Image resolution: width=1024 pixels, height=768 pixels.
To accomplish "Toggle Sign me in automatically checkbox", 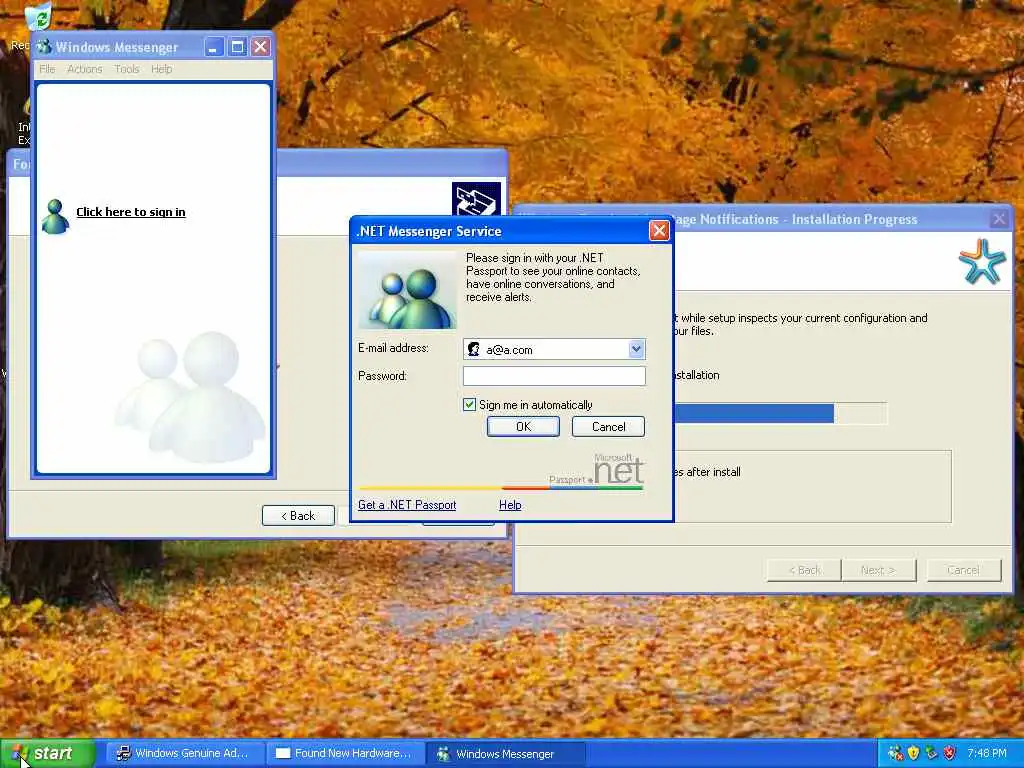I will click(x=469, y=405).
